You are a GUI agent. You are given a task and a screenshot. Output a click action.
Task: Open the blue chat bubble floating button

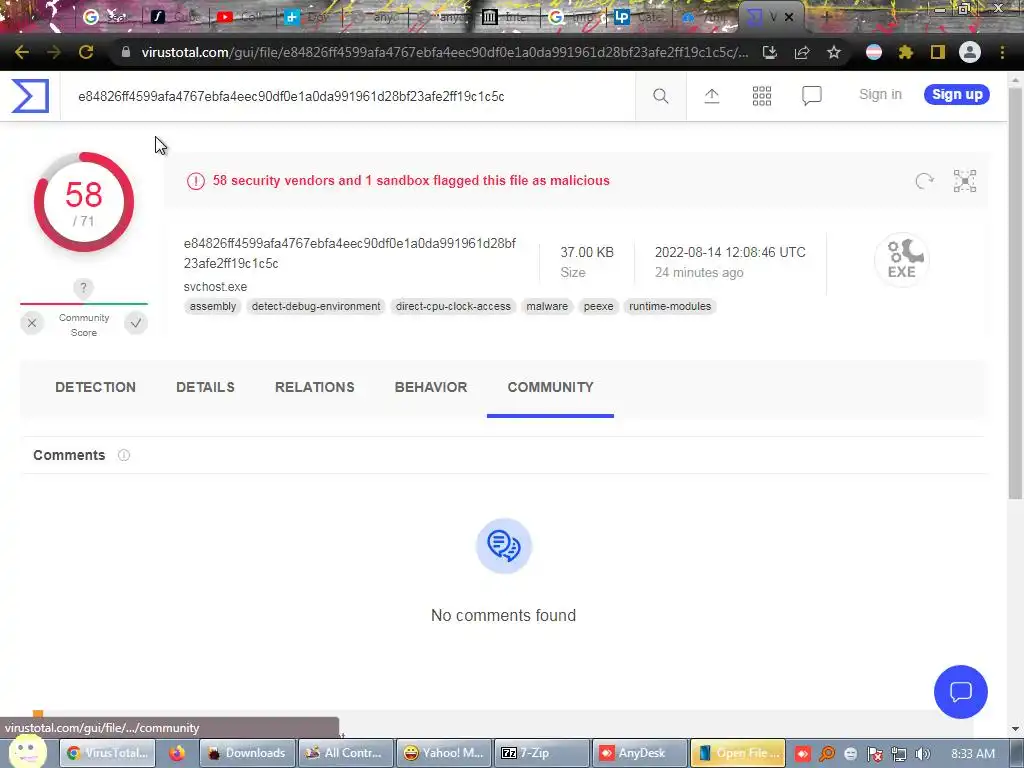pyautogui.click(x=961, y=692)
